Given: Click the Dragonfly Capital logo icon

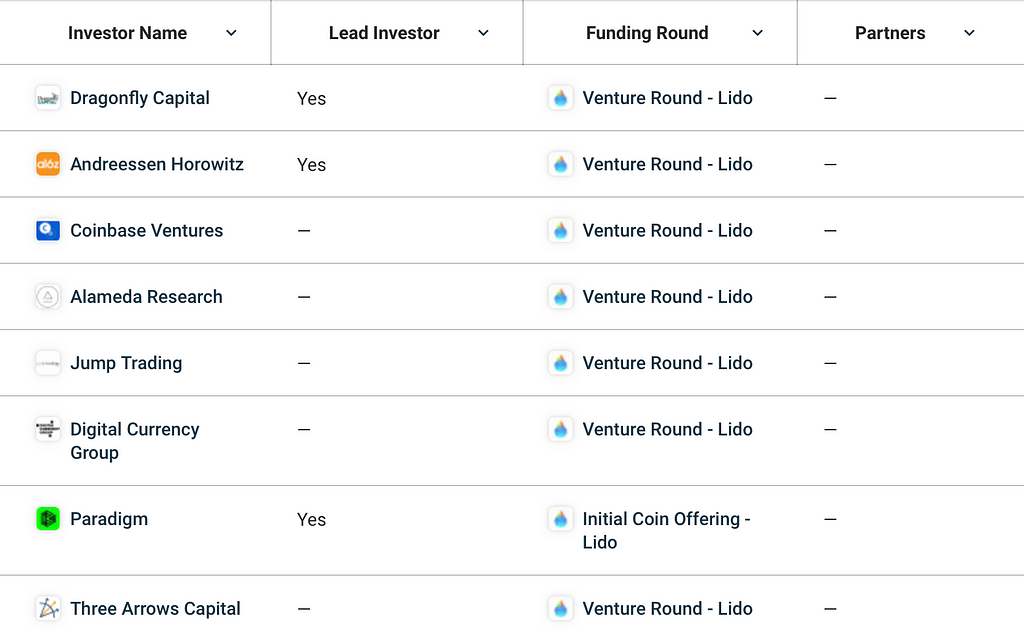Looking at the screenshot, I should coord(48,98).
